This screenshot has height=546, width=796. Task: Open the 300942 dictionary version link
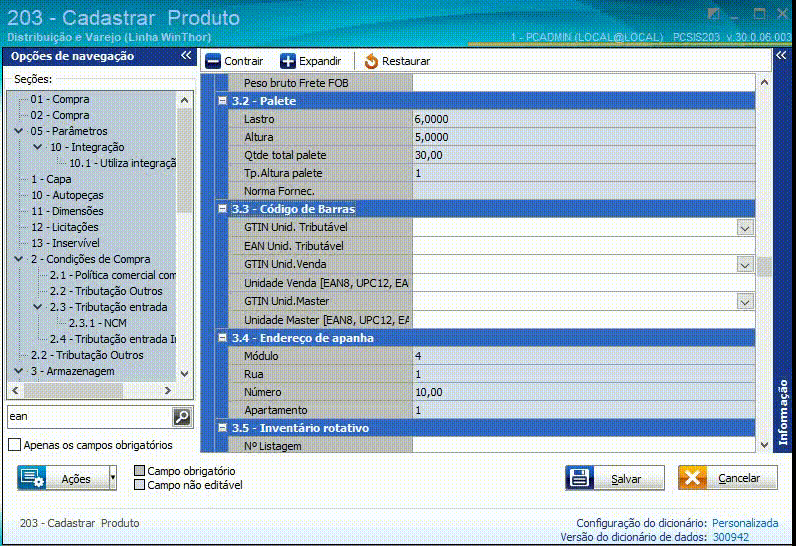pyautogui.click(x=731, y=537)
